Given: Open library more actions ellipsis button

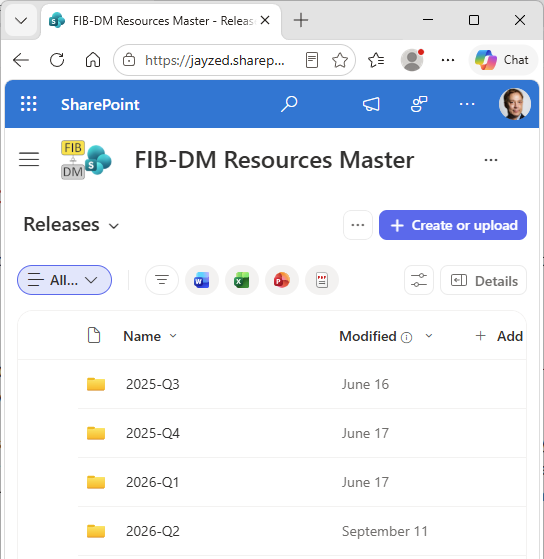Looking at the screenshot, I should pos(358,225).
